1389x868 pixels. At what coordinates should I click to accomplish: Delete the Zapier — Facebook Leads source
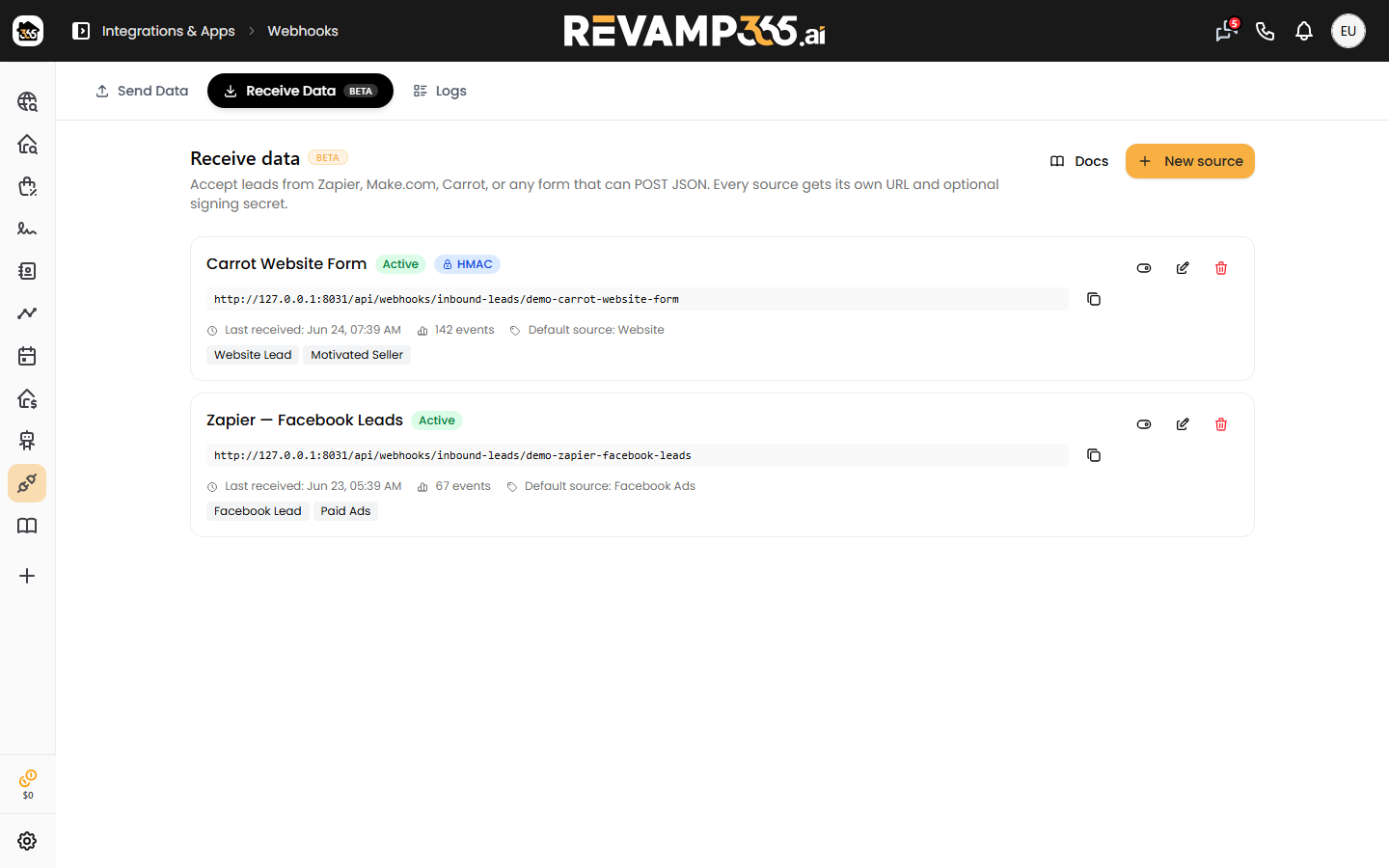[x=1221, y=424]
